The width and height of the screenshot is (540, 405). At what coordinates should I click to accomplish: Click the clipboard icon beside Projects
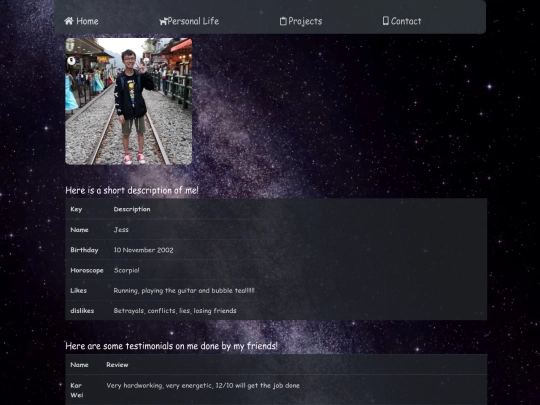click(x=283, y=21)
